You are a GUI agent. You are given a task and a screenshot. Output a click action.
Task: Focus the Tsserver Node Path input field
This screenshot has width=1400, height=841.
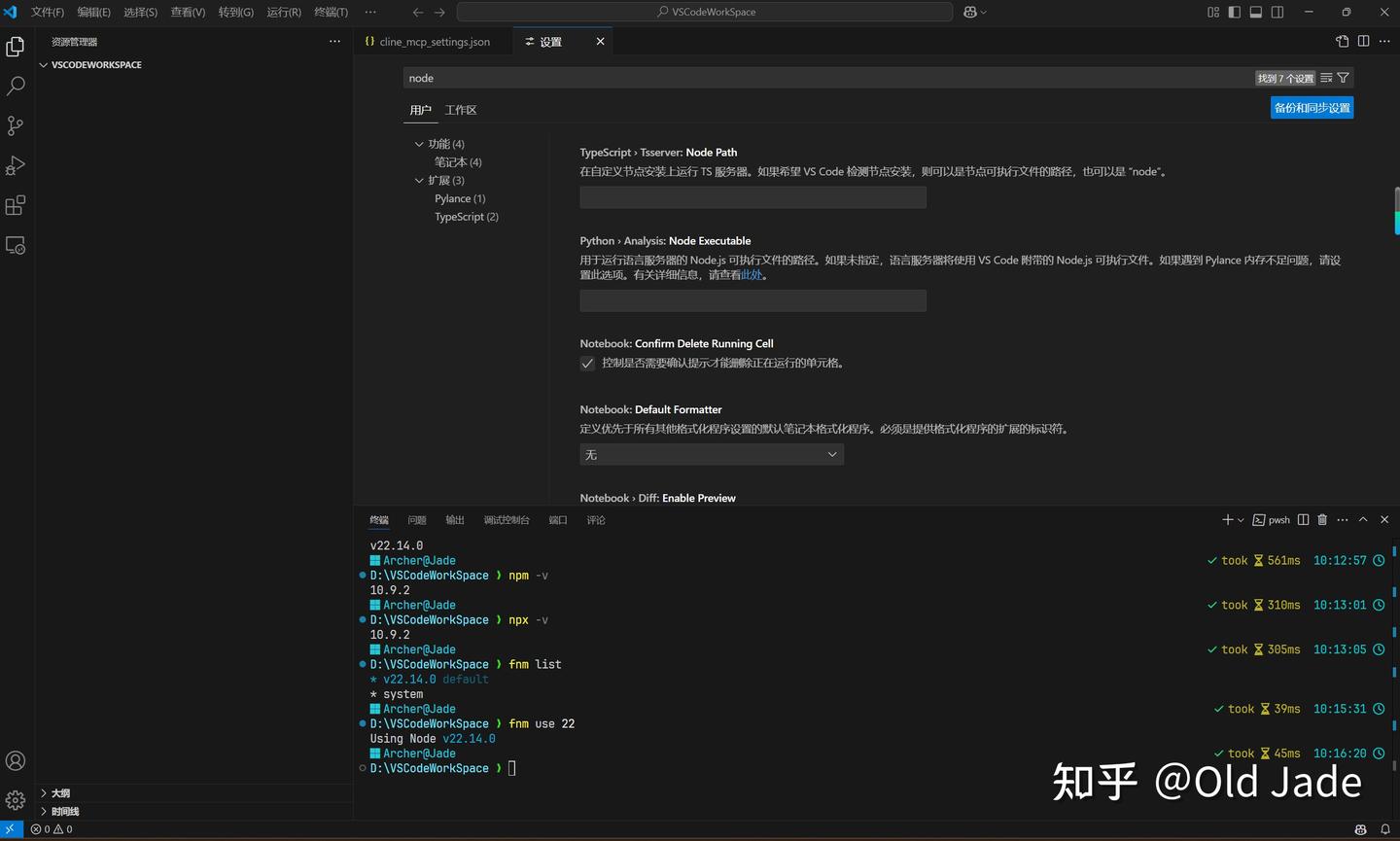coord(752,196)
